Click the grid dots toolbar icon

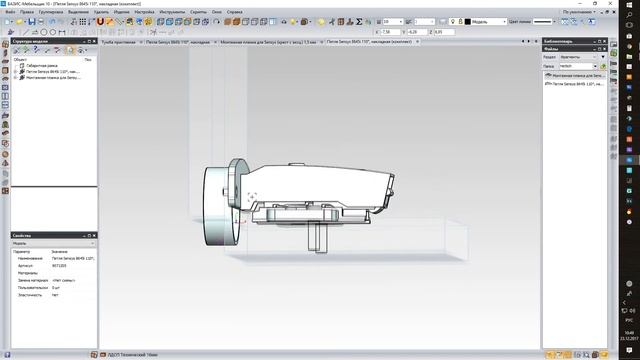(x=83, y=22)
